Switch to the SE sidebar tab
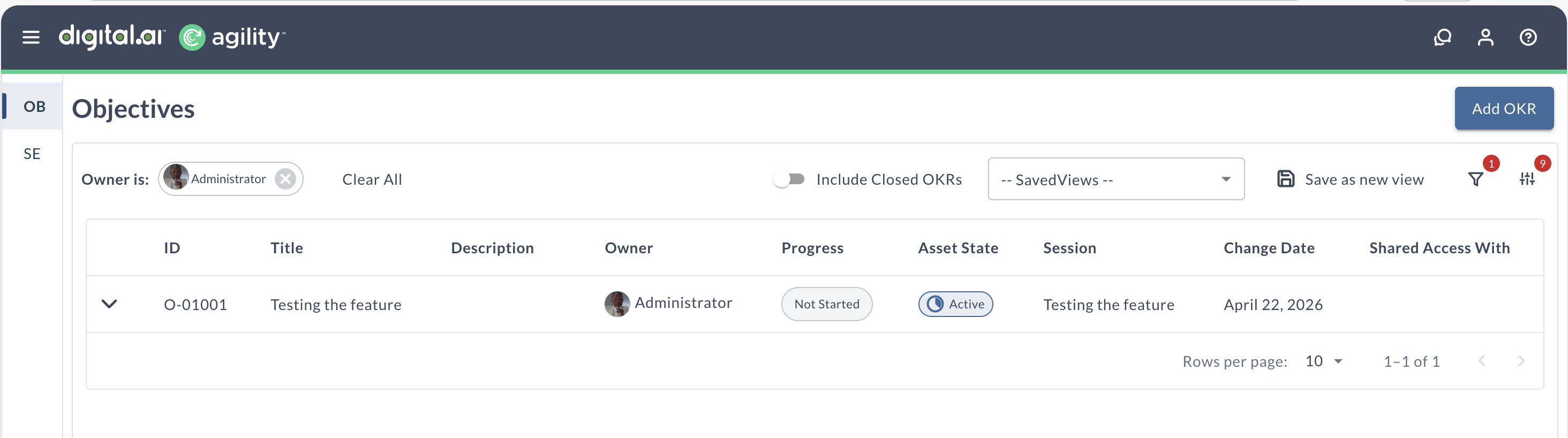This screenshot has width=1568, height=438. click(32, 154)
